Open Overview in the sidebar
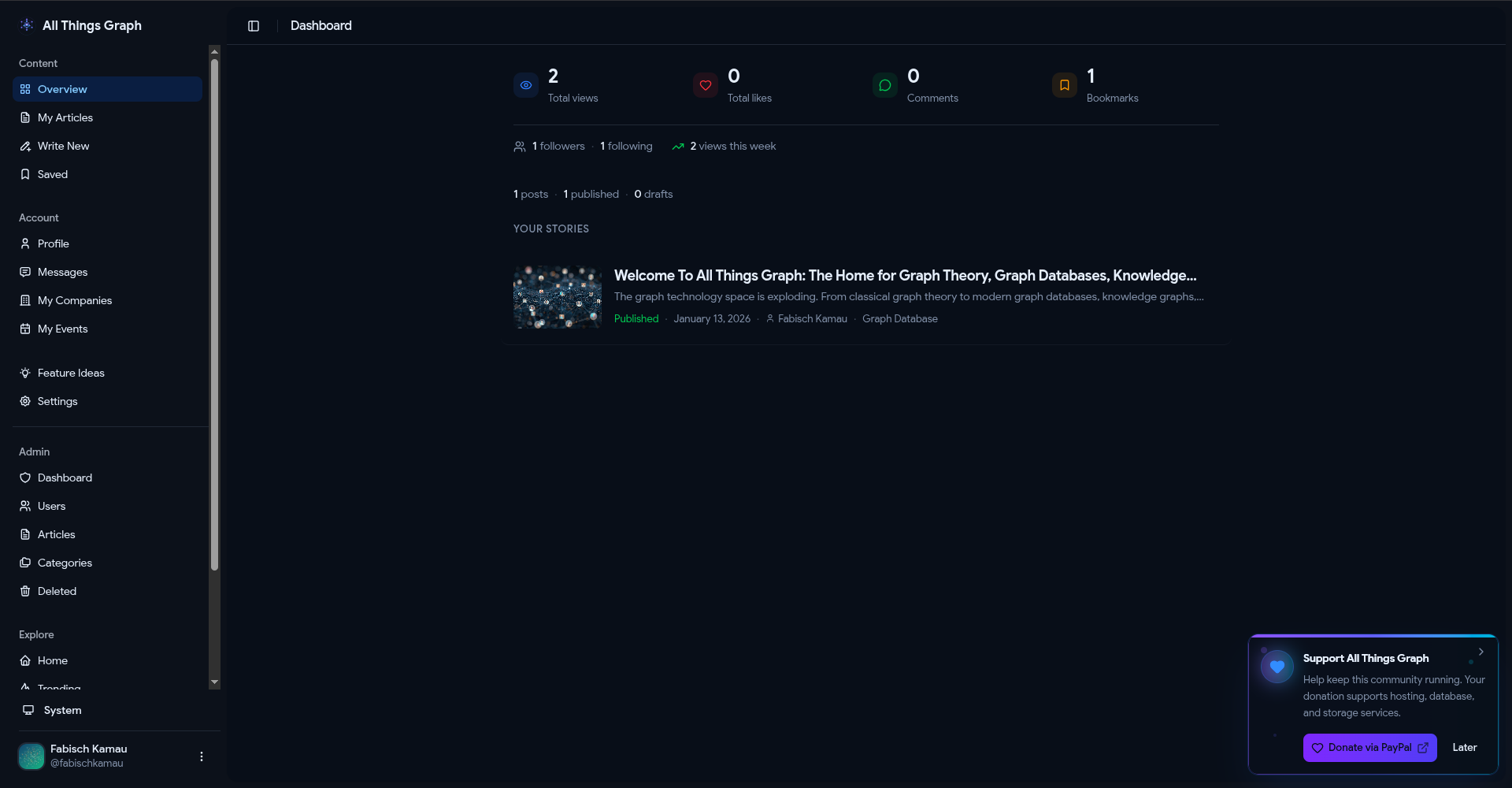 pyautogui.click(x=108, y=89)
